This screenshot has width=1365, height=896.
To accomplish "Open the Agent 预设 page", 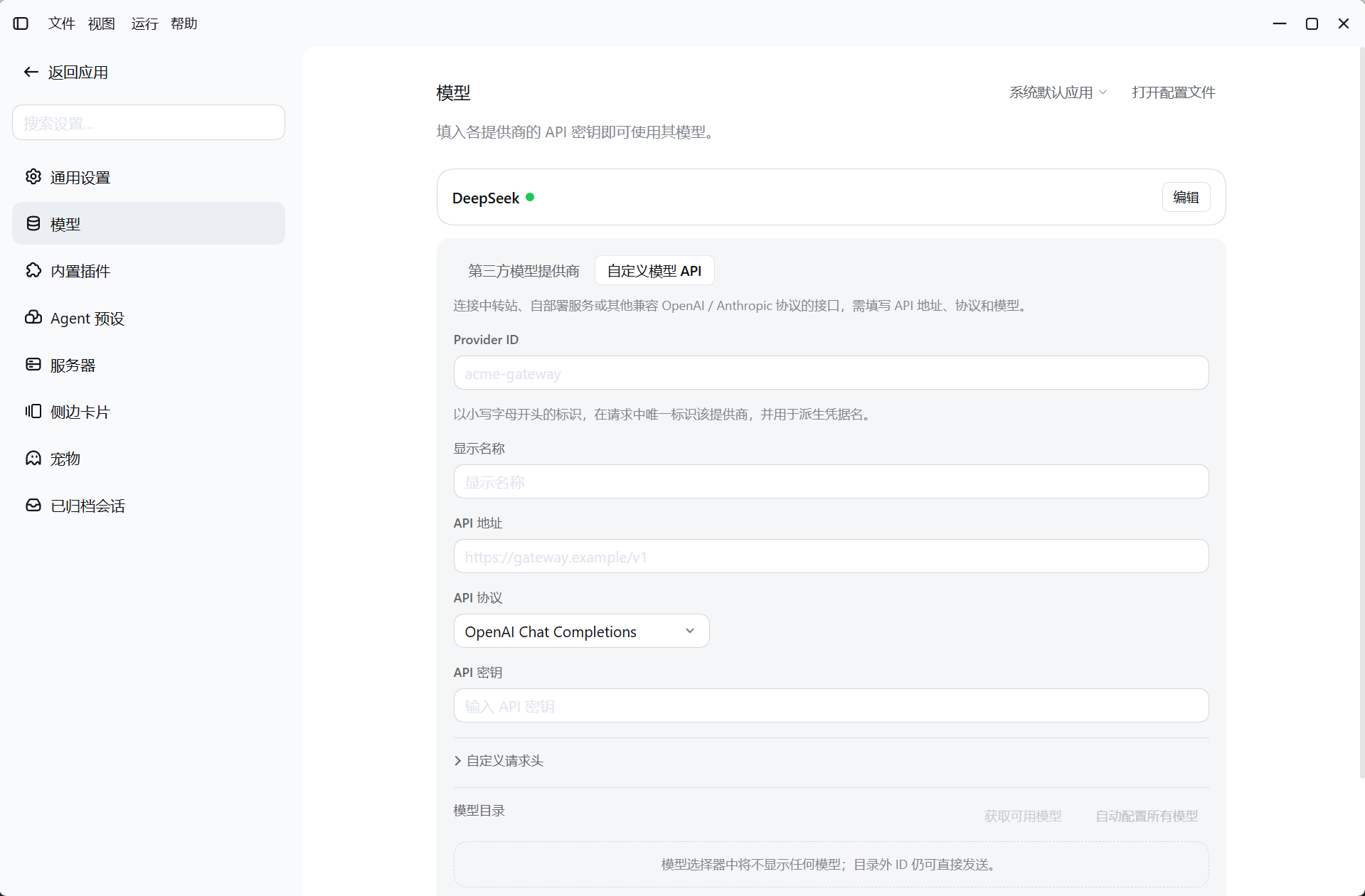I will coord(149,317).
